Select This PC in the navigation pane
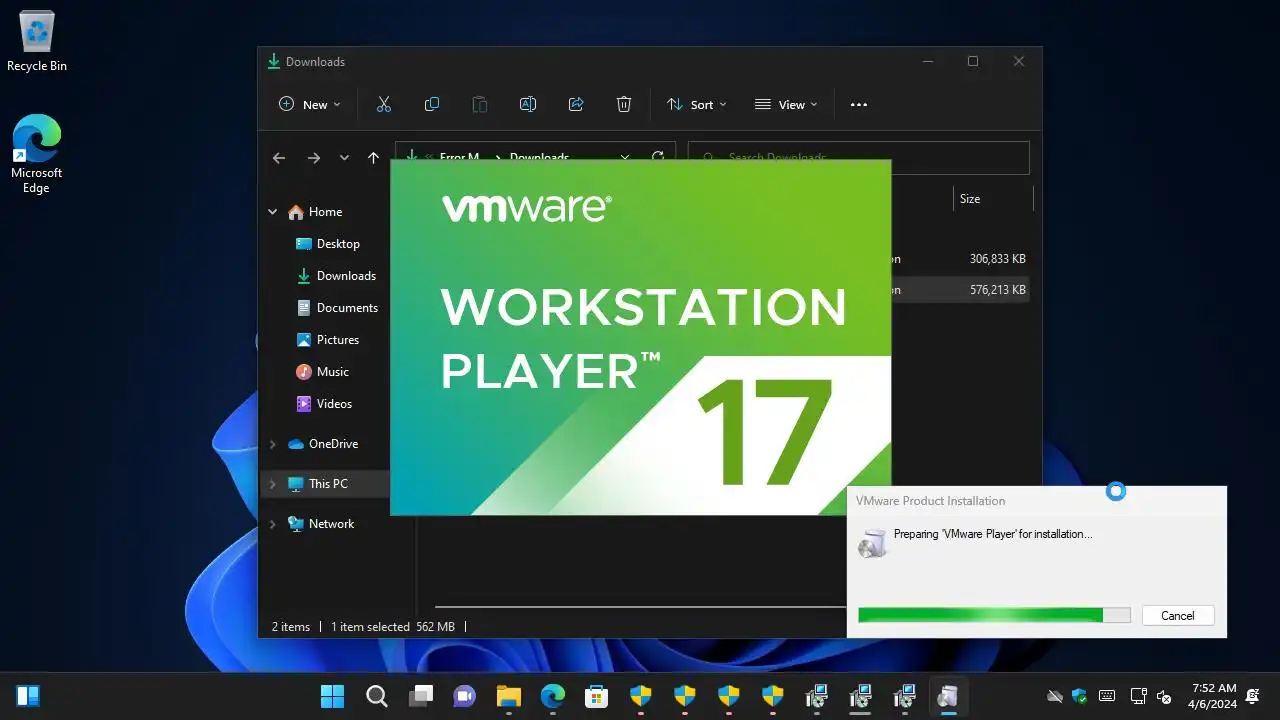The height and width of the screenshot is (720, 1280). point(328,484)
